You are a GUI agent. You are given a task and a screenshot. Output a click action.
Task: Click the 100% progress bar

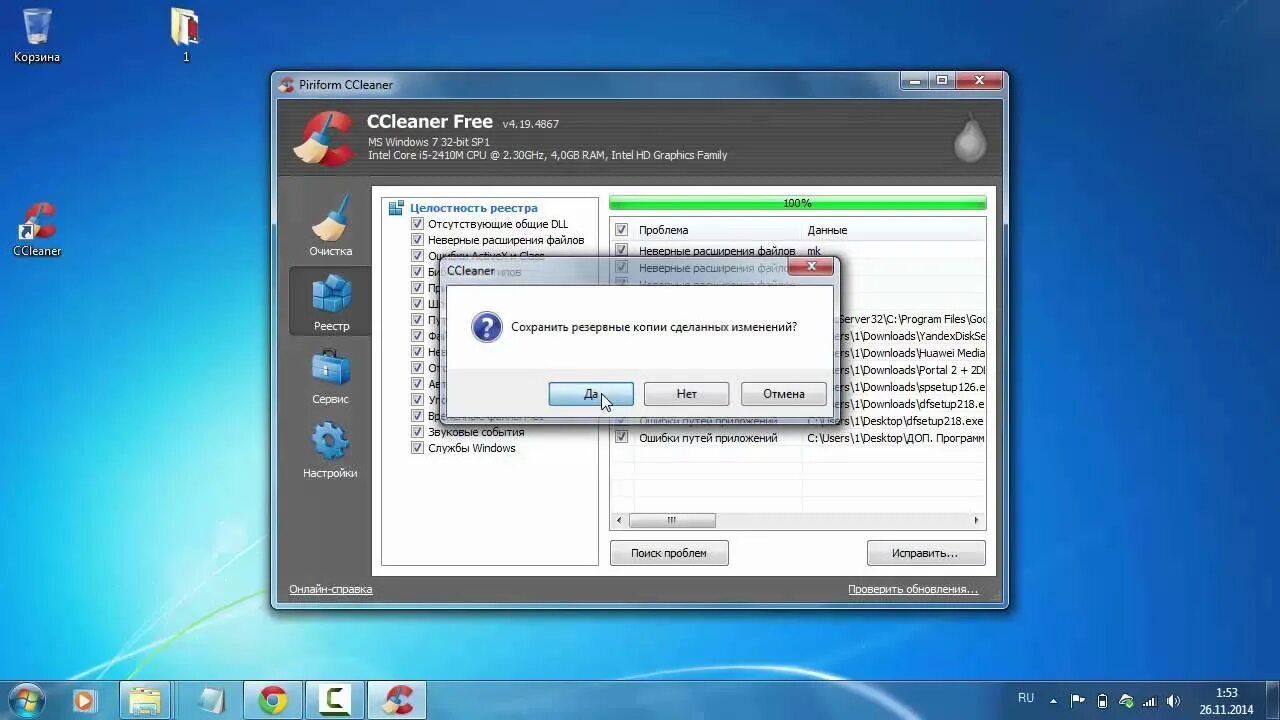(797, 203)
